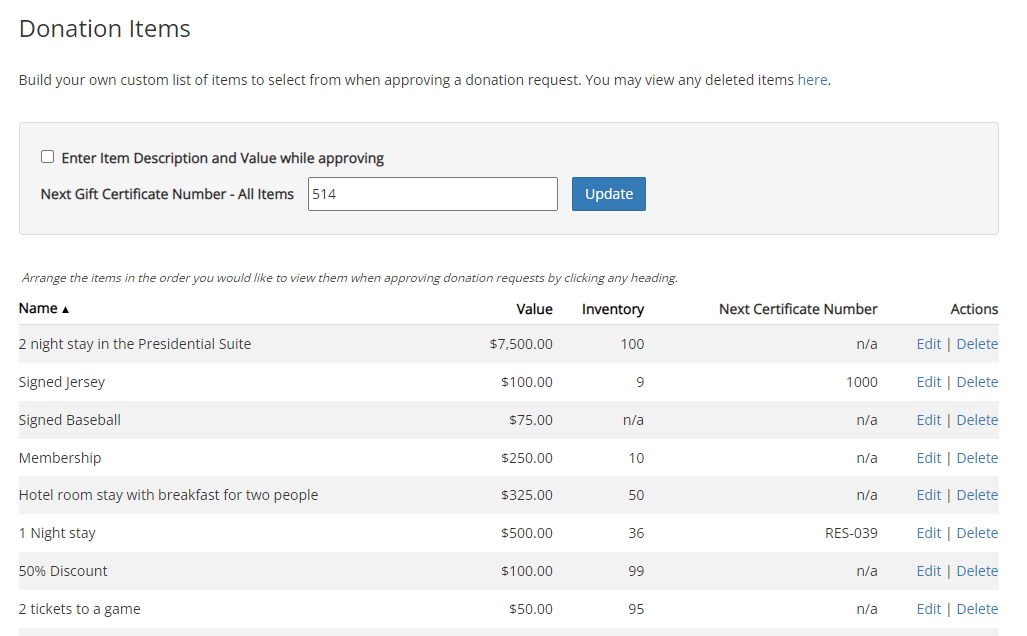Viewport: 1027px width, 636px height.
Task: Delete the Signed Baseball item
Action: point(976,419)
